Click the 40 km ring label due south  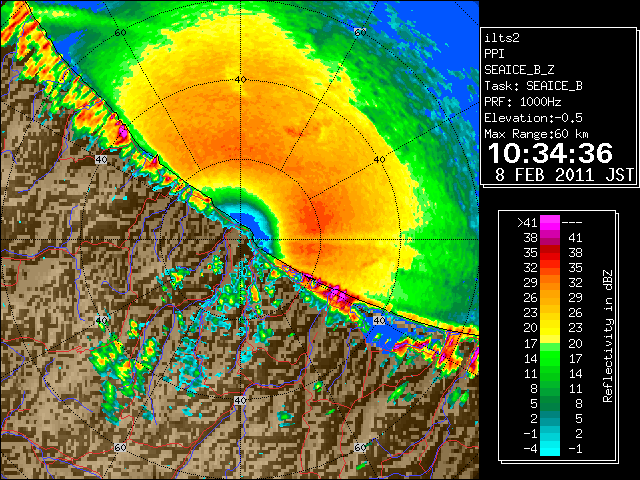[240, 400]
